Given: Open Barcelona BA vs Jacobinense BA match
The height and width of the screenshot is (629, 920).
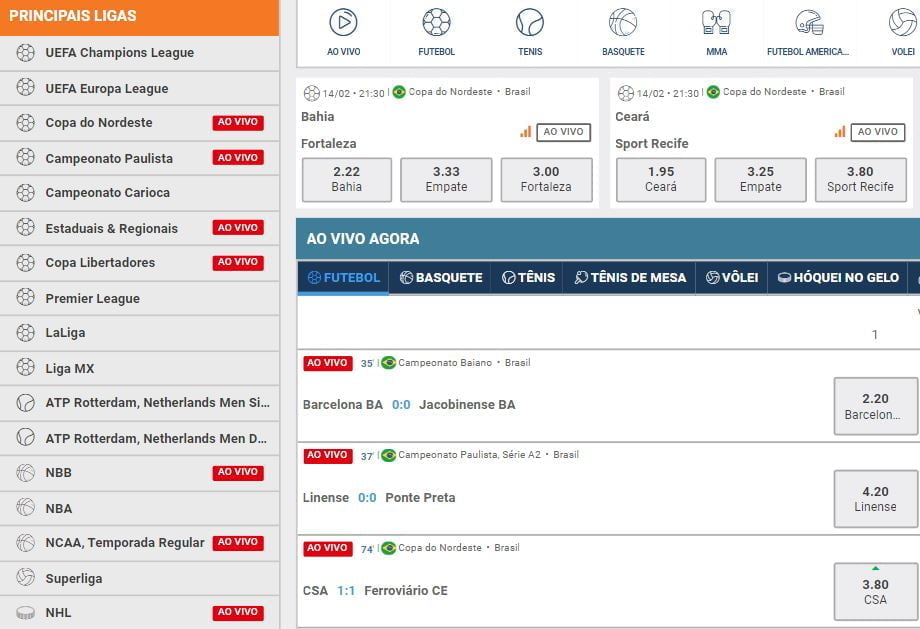Looking at the screenshot, I should (x=409, y=405).
